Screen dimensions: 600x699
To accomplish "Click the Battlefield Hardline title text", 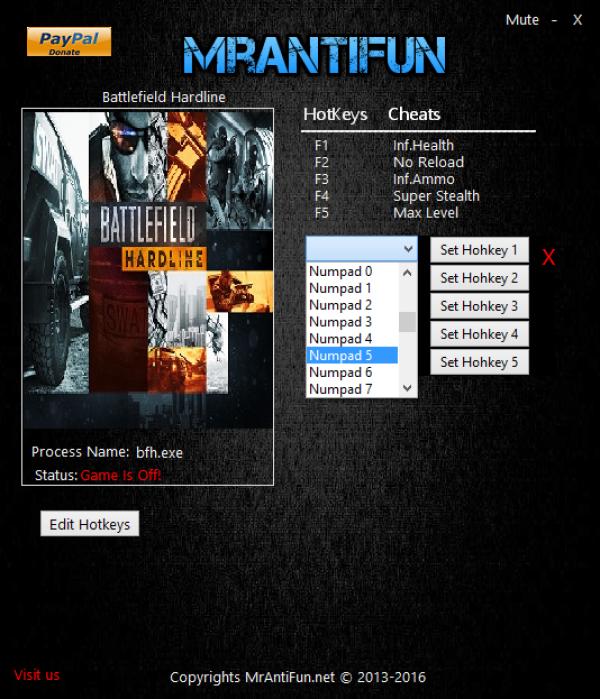I will (164, 97).
